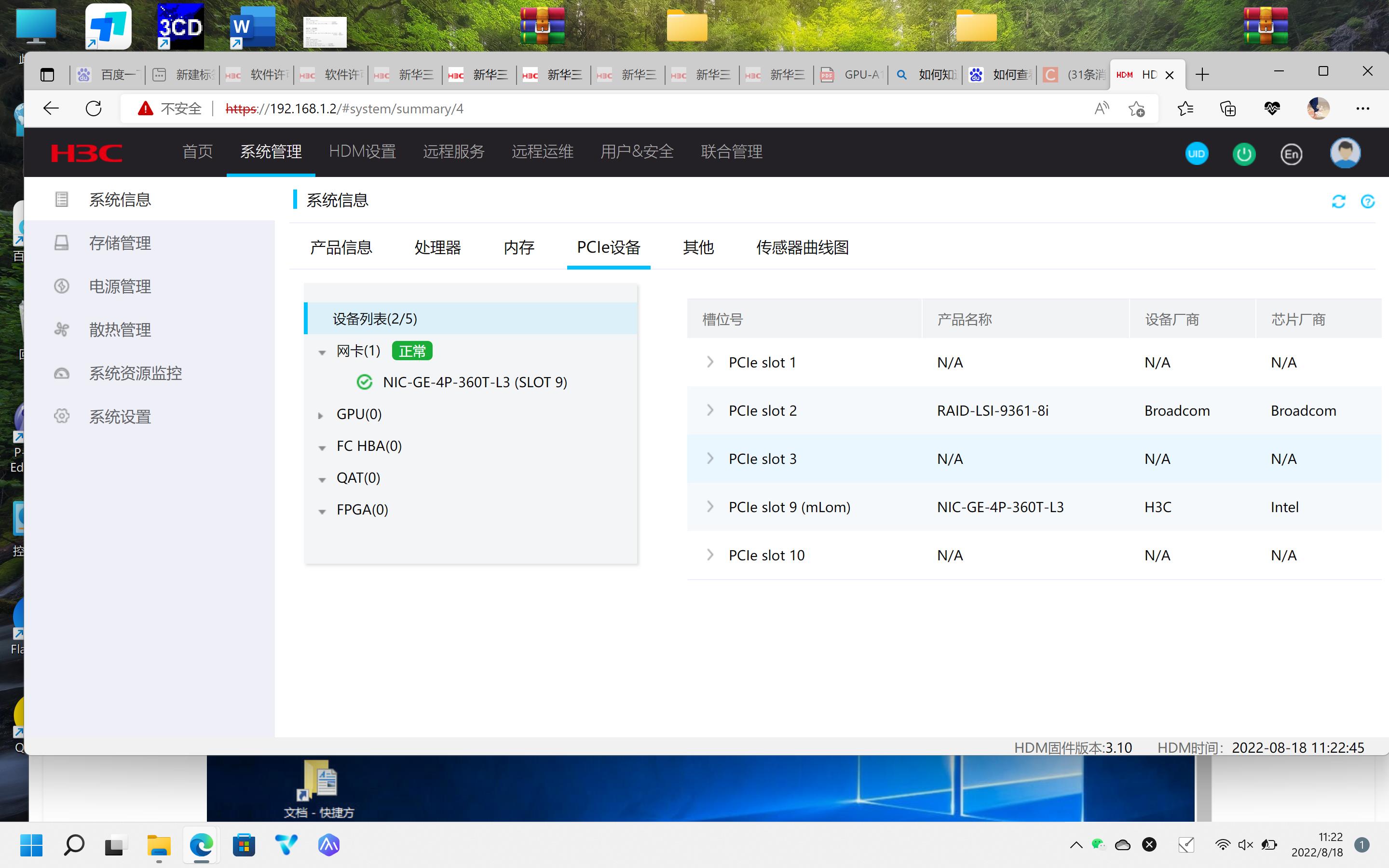Expand the GPU(0) tree node
Screen dimensions: 1389x868
[321, 415]
